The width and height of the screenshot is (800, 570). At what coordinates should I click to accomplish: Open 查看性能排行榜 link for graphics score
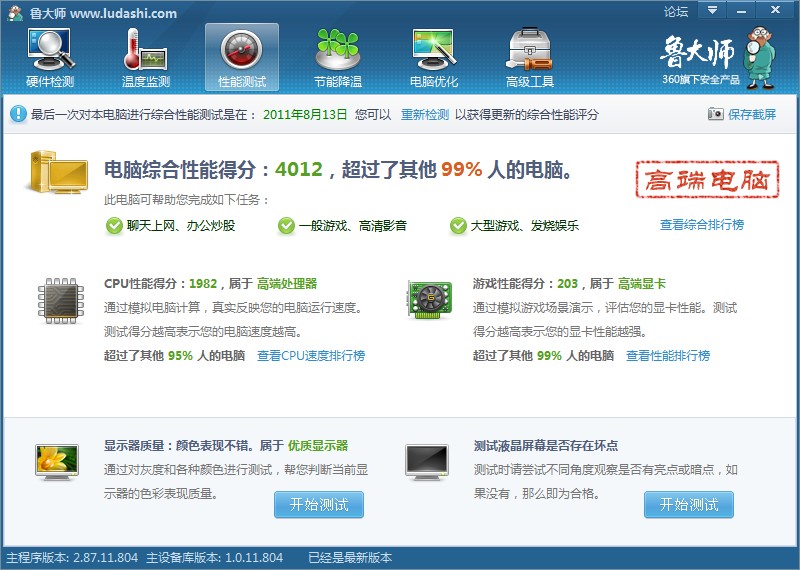[x=668, y=356]
